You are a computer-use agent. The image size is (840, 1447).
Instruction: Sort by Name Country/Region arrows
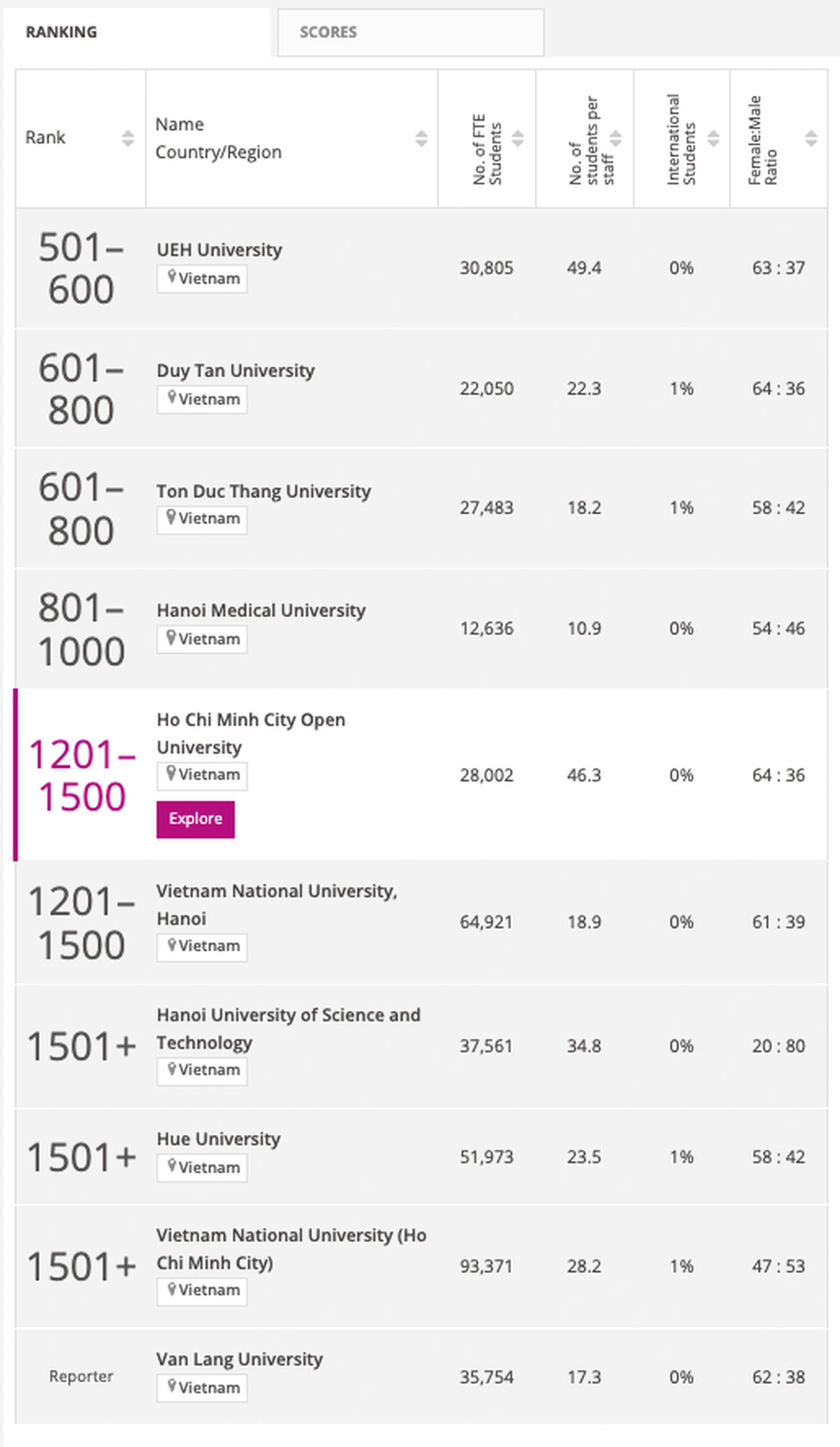[421, 138]
